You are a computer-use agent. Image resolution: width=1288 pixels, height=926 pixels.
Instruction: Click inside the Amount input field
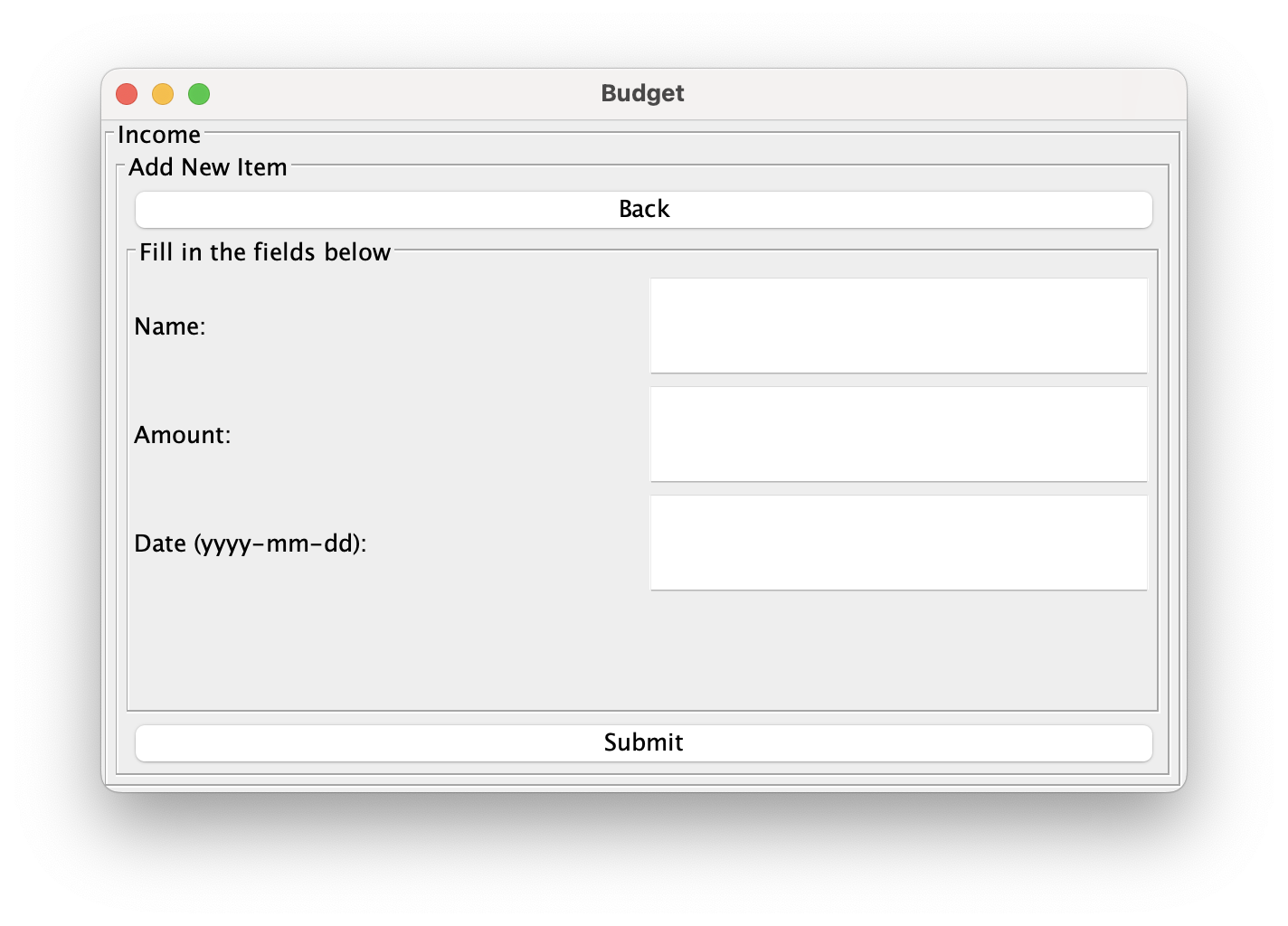click(x=898, y=434)
